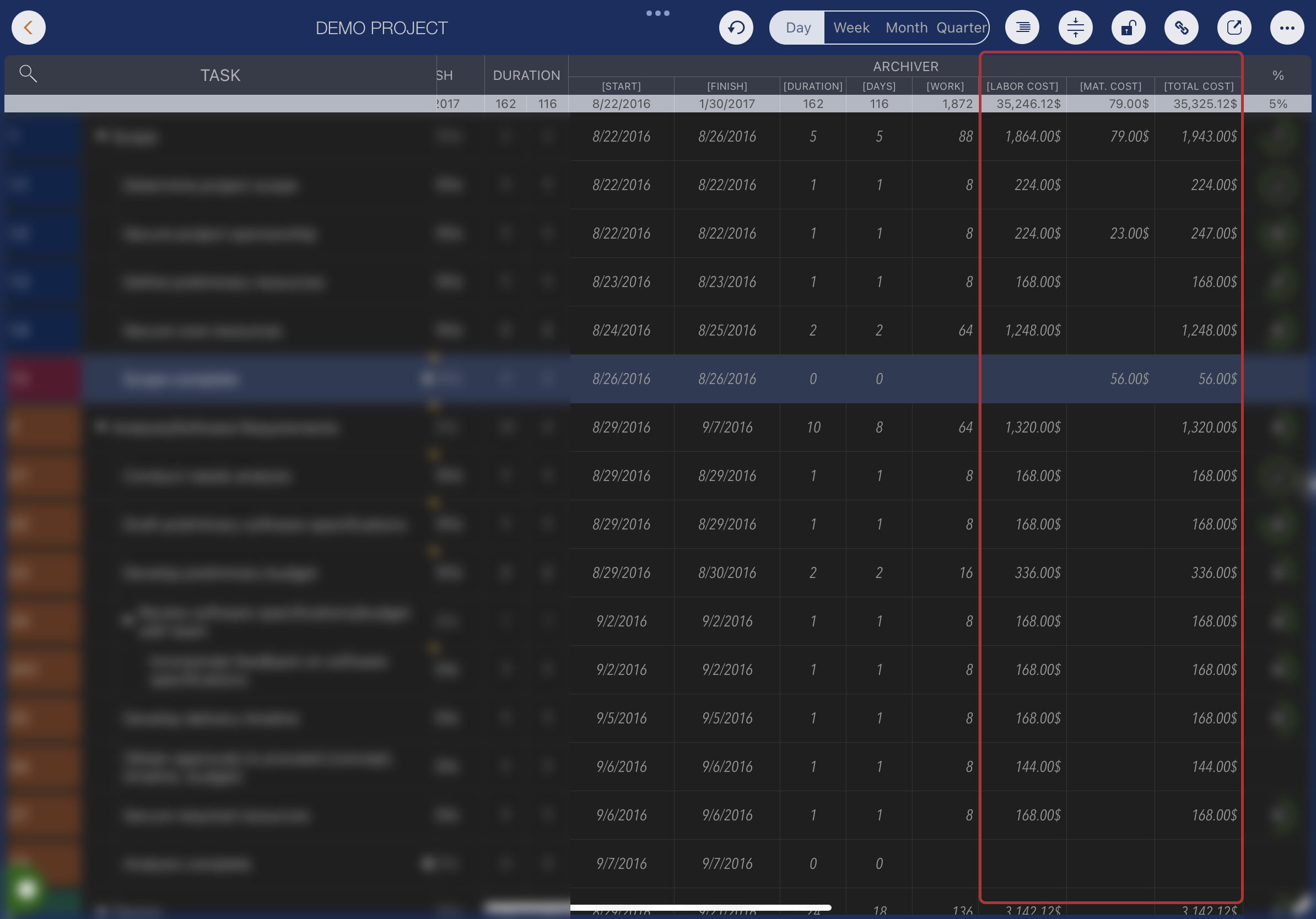This screenshot has height=919, width=1316.
Task: Open the more options ellipsis button
Action: (1287, 28)
